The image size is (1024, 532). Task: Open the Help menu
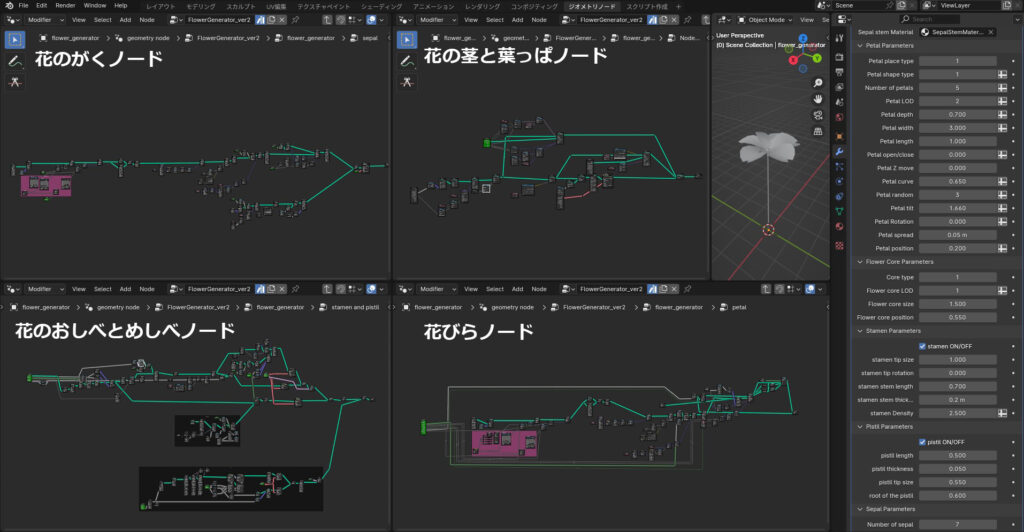point(121,5)
